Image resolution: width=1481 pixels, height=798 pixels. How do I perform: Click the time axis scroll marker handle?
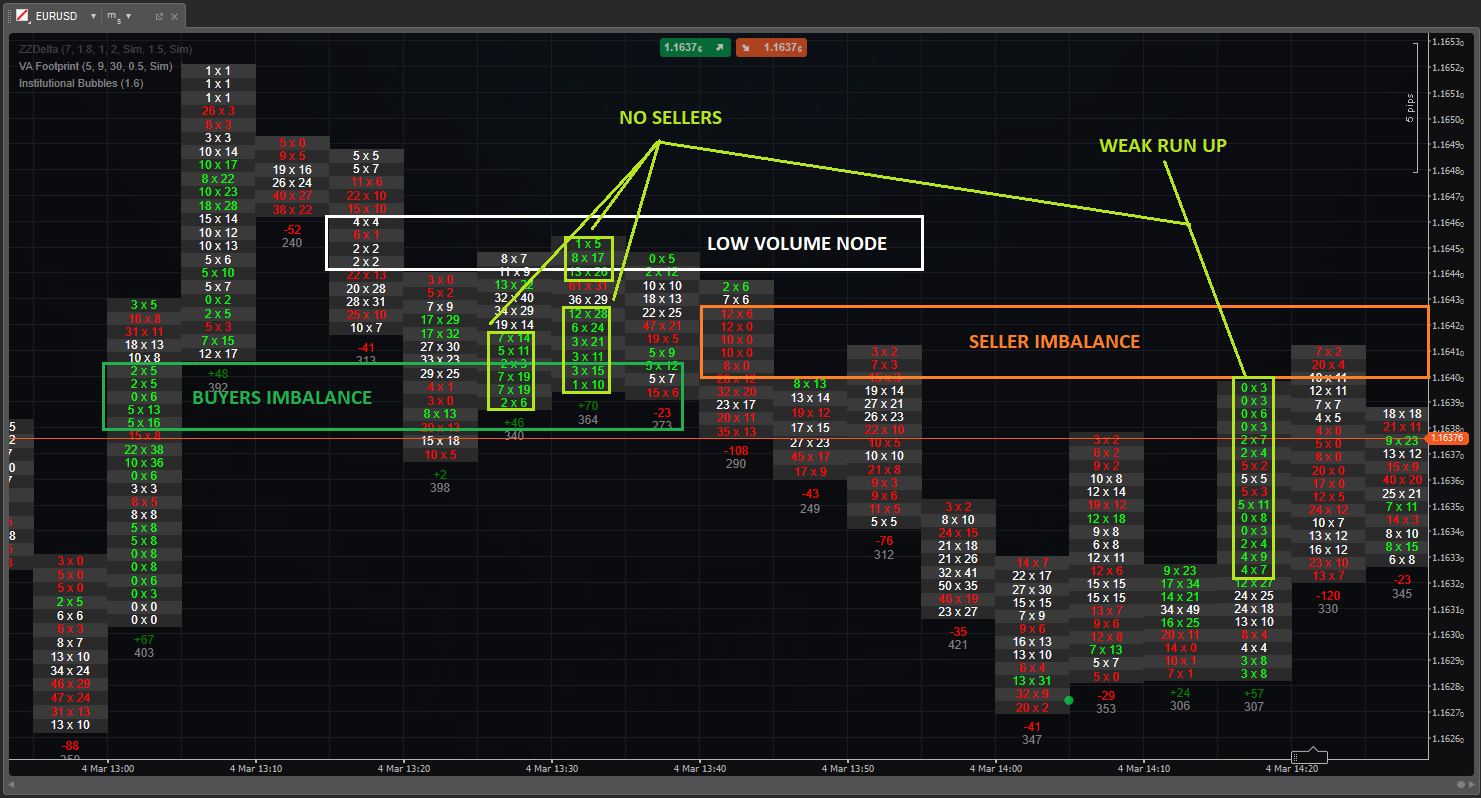[1308, 757]
